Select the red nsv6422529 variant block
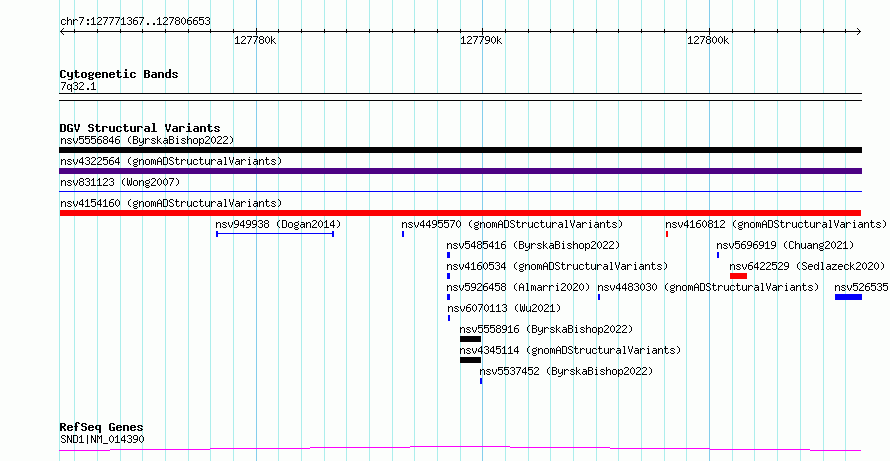The image size is (890, 461). click(738, 276)
